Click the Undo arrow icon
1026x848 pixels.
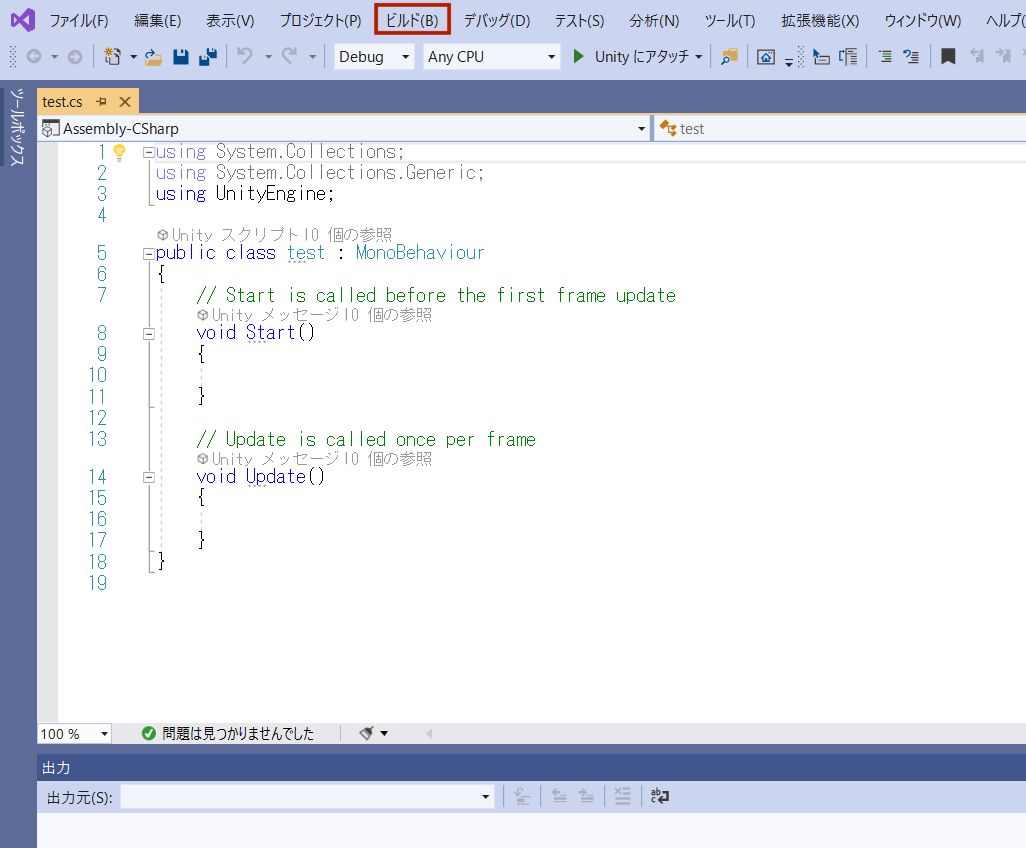click(x=245, y=57)
